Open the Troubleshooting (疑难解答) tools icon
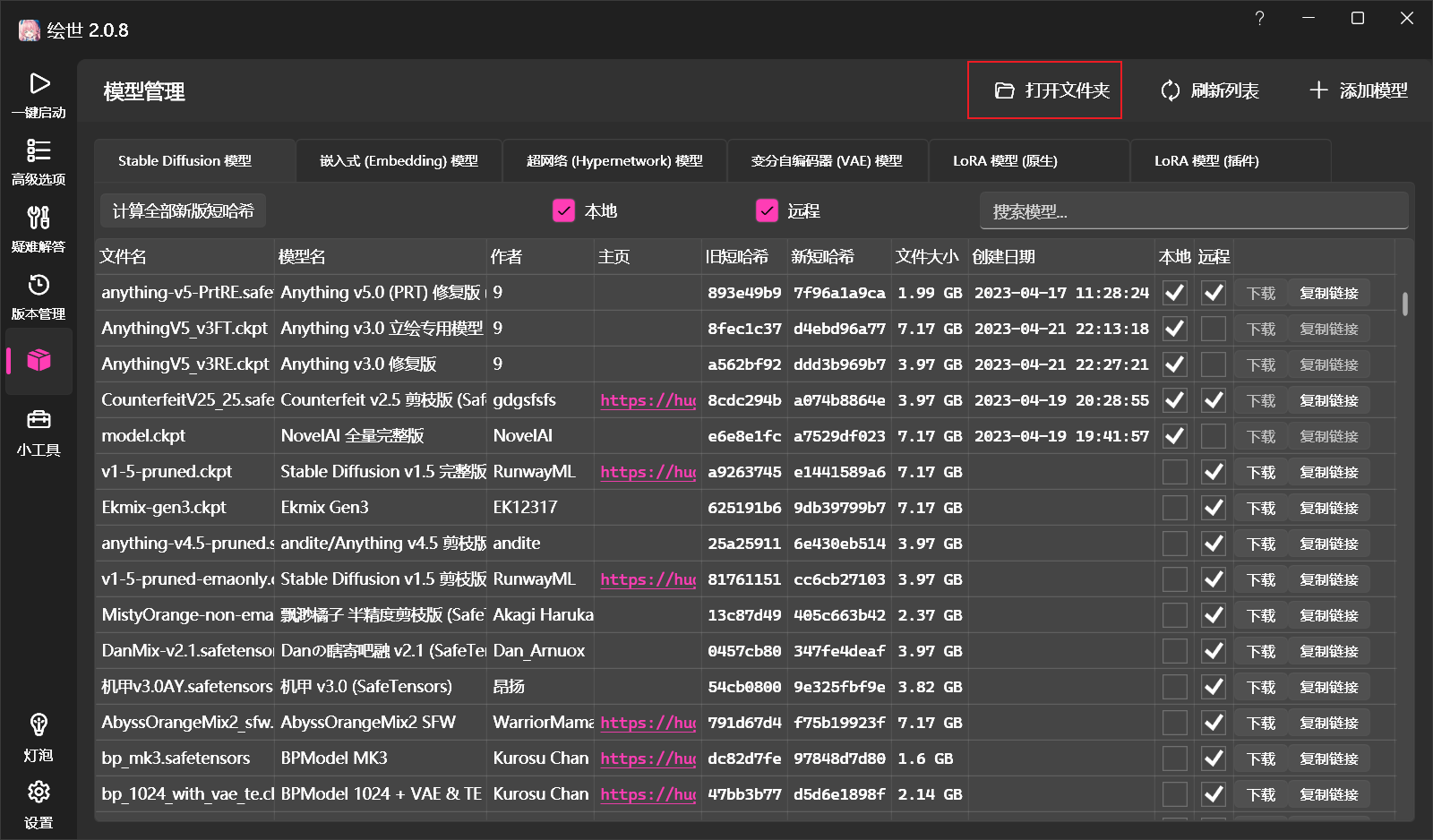1433x840 pixels. click(x=39, y=218)
